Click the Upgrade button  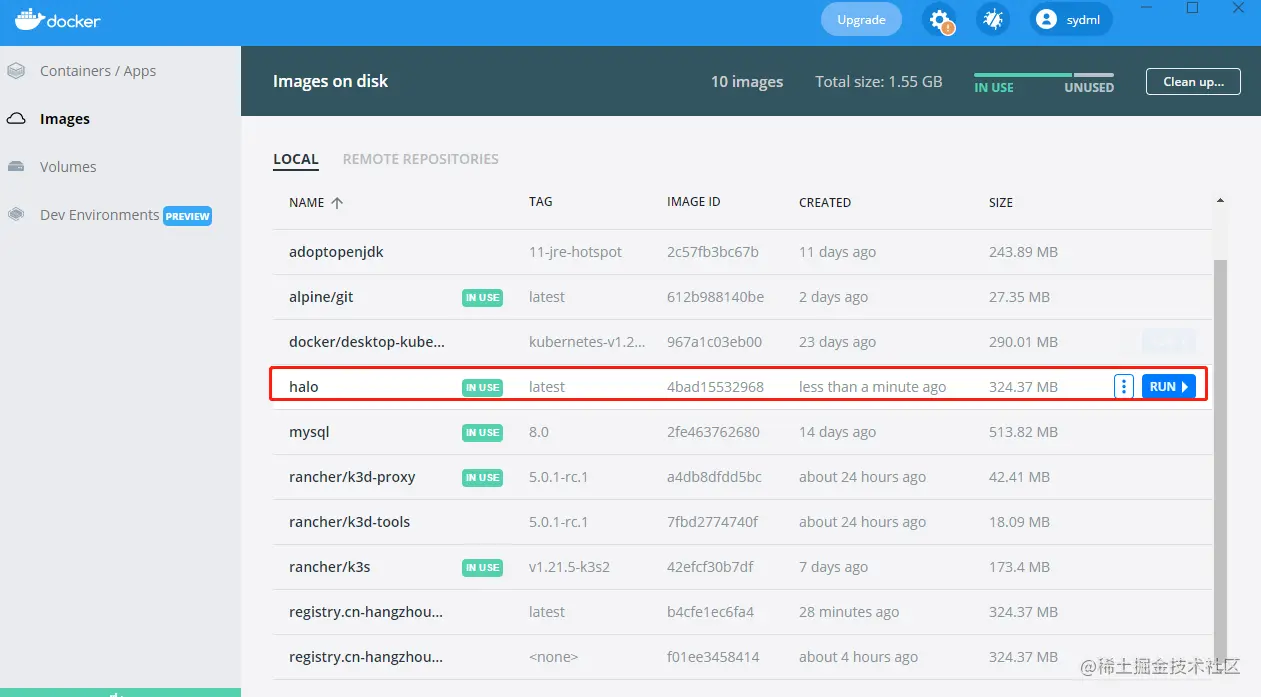tap(861, 19)
